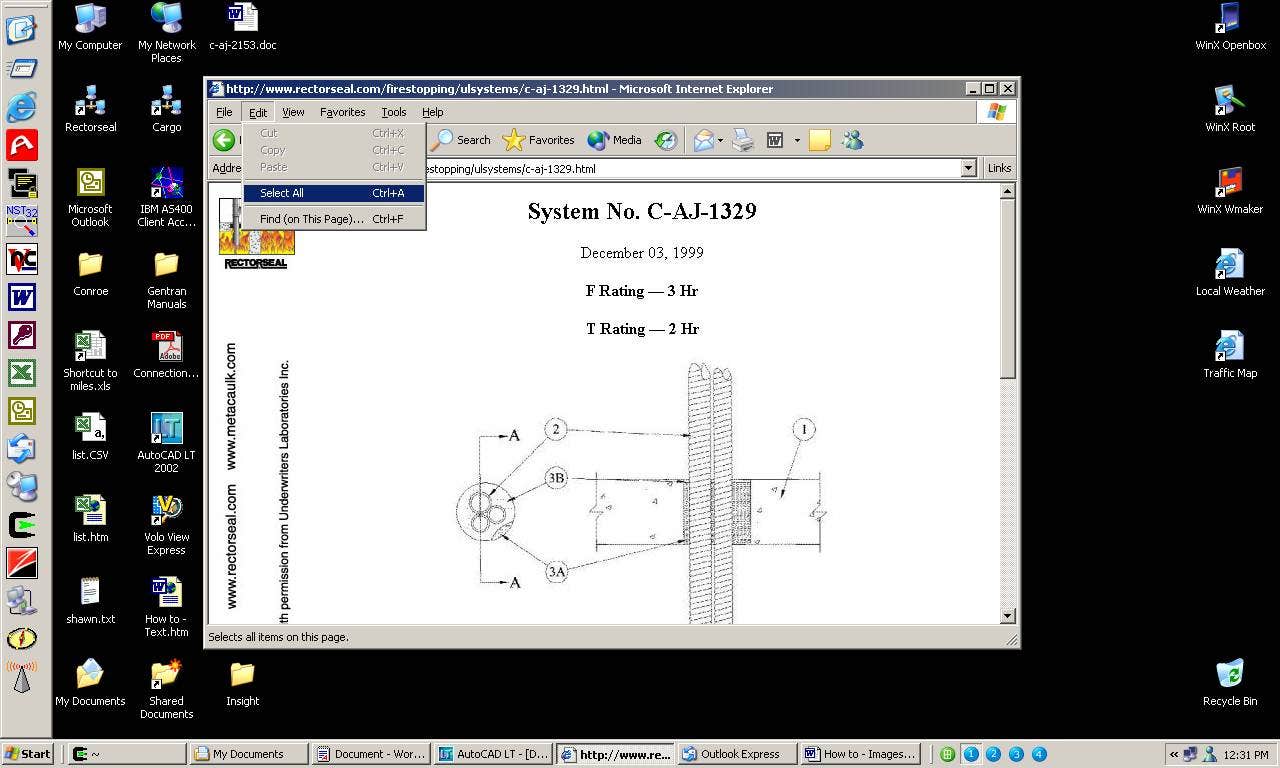Choose Find (on This Page) menu entry
The image size is (1280, 768).
click(334, 219)
